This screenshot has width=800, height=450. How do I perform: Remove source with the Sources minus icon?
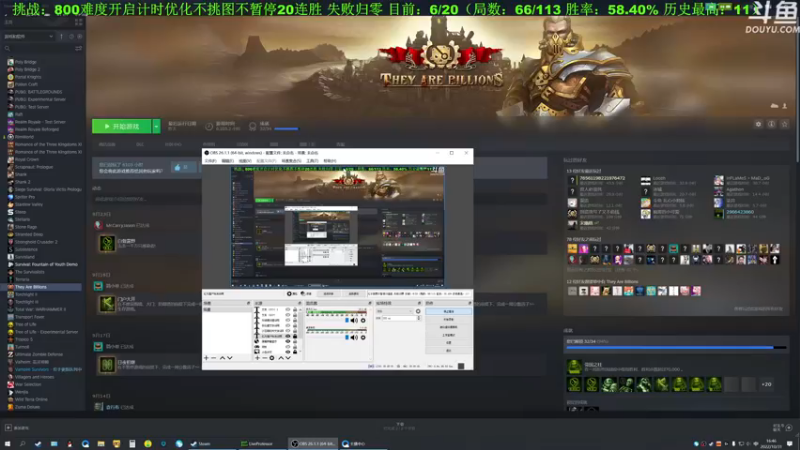264,358
